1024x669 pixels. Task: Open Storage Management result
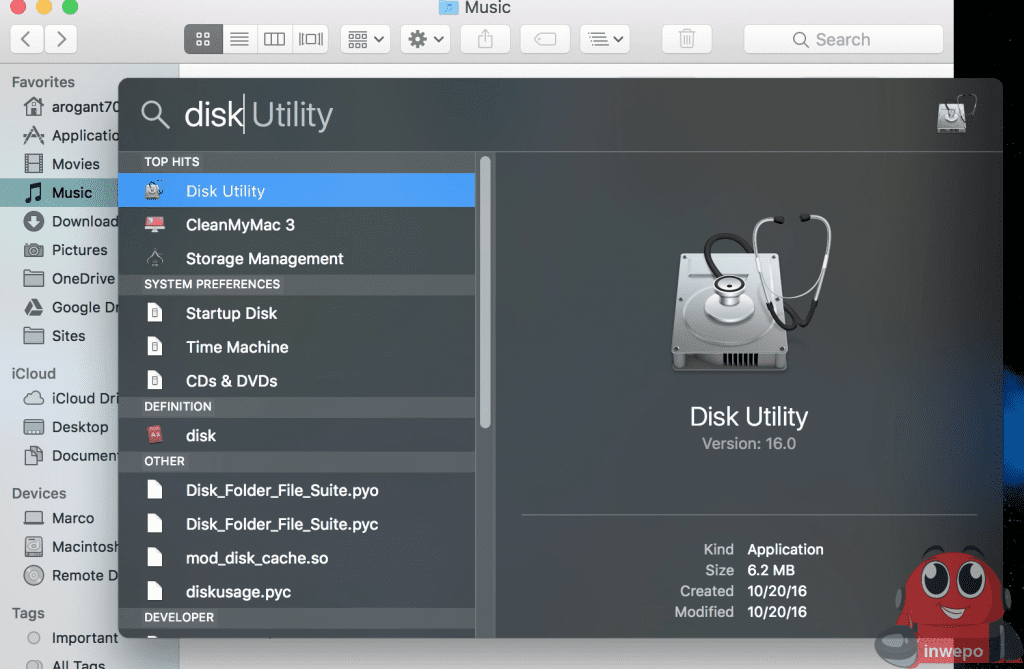[296, 258]
